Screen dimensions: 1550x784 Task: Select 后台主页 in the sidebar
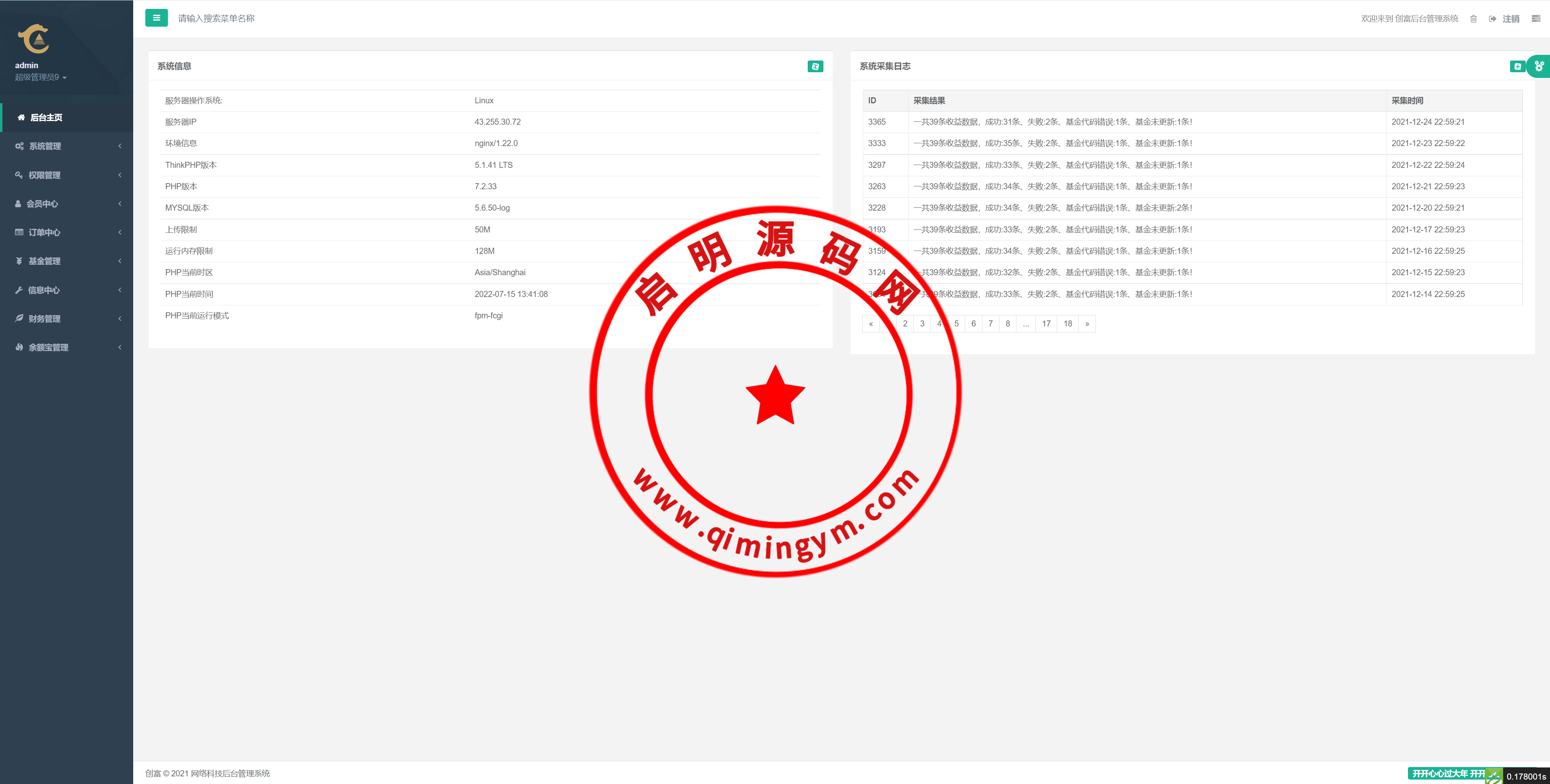tap(46, 117)
